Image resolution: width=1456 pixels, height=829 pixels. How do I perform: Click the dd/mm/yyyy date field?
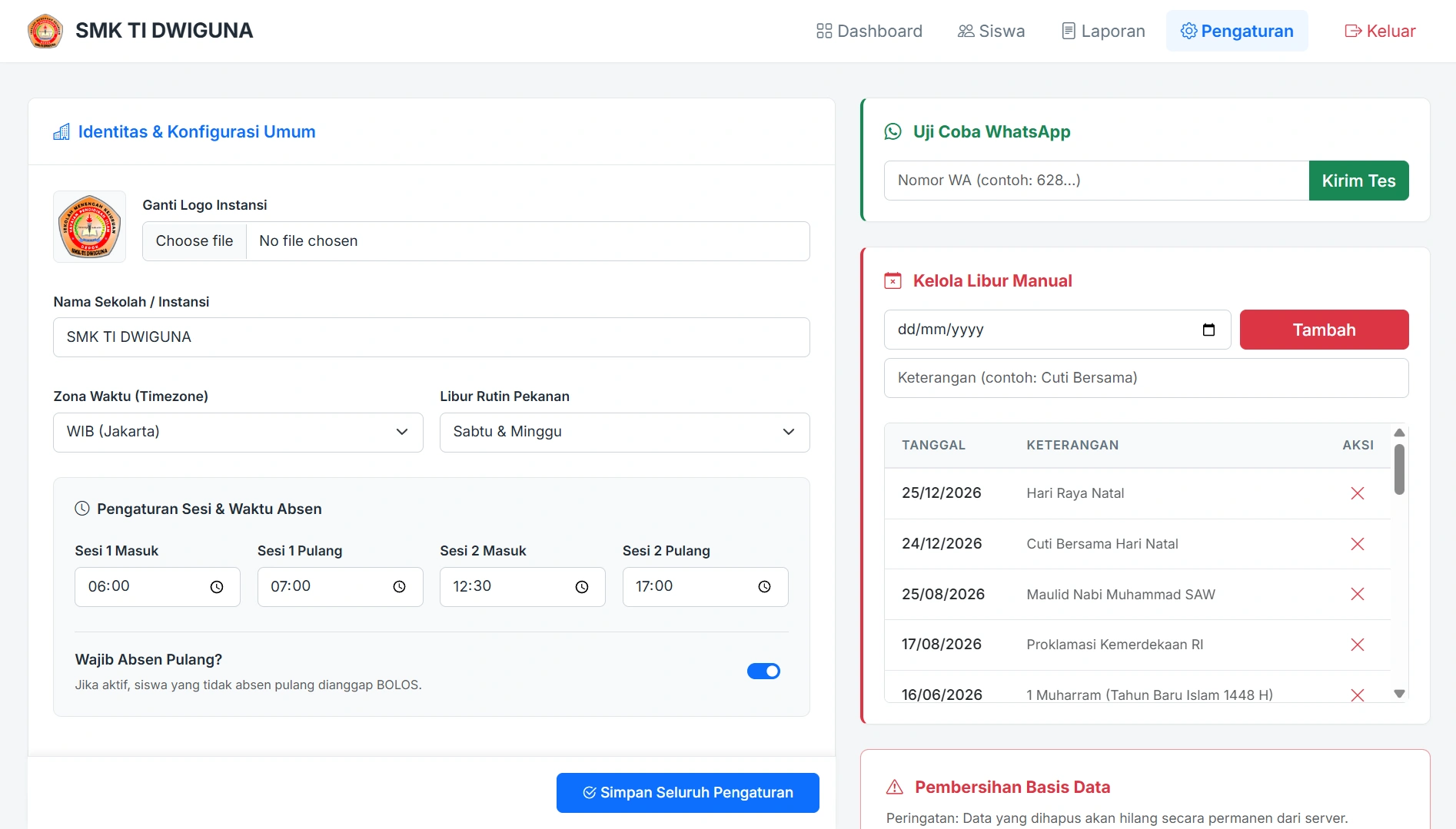1058,330
